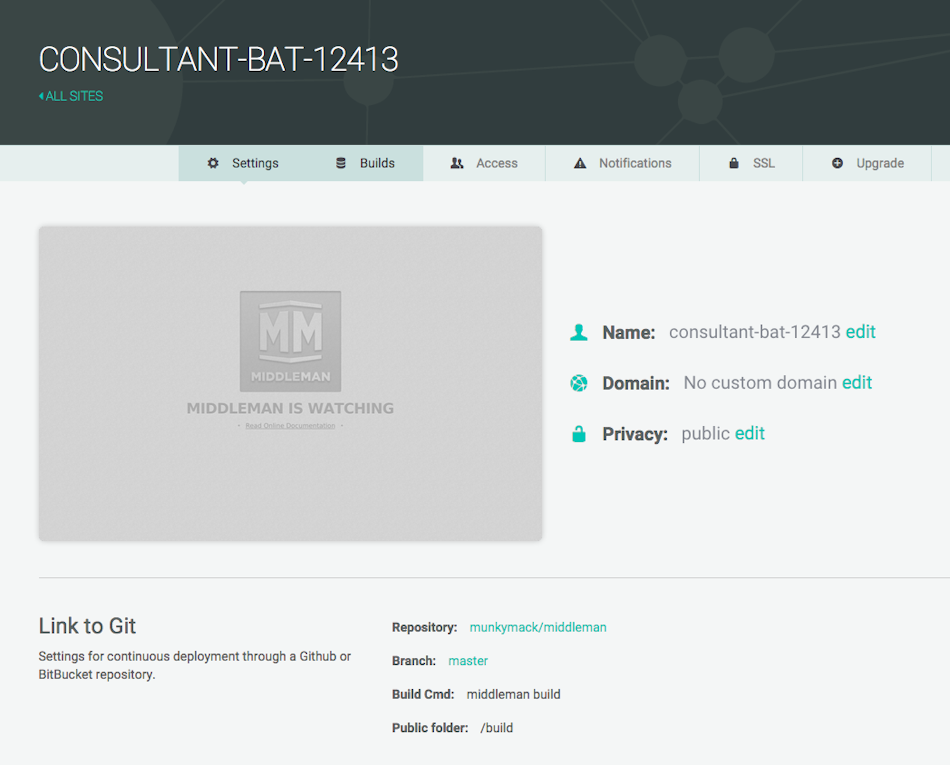Select the Upgrade tab

[867, 163]
